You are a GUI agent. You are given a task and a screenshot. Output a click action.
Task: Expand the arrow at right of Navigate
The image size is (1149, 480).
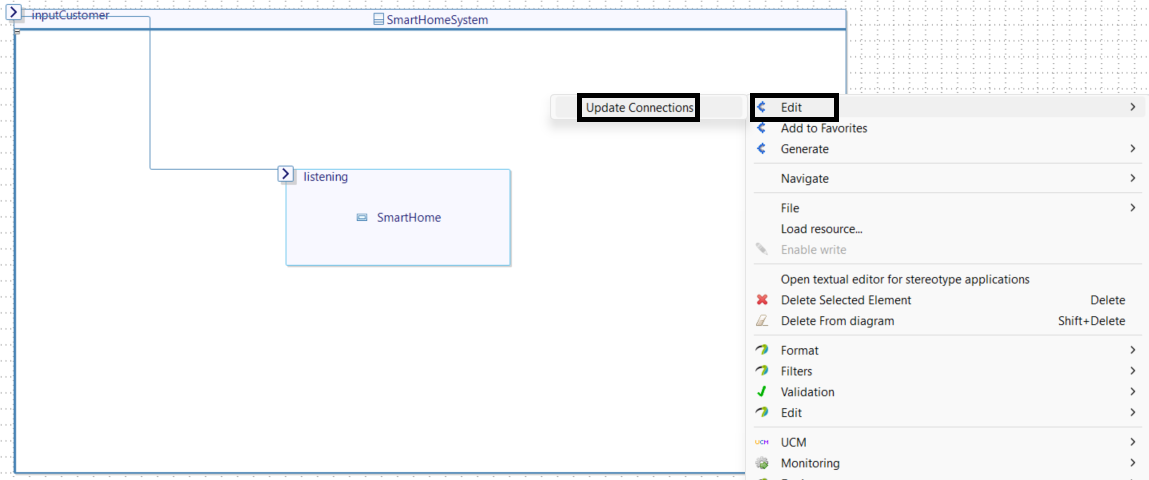1133,178
